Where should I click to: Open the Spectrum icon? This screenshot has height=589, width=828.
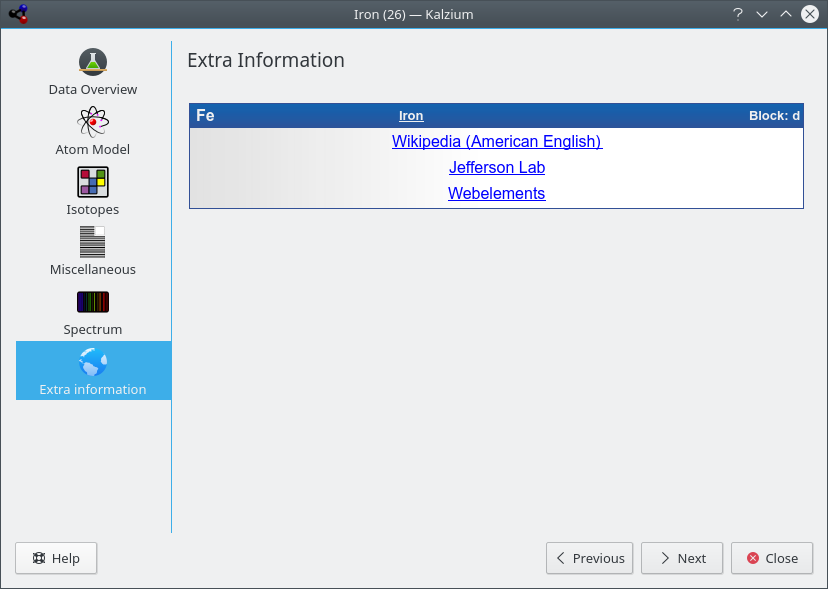[93, 302]
